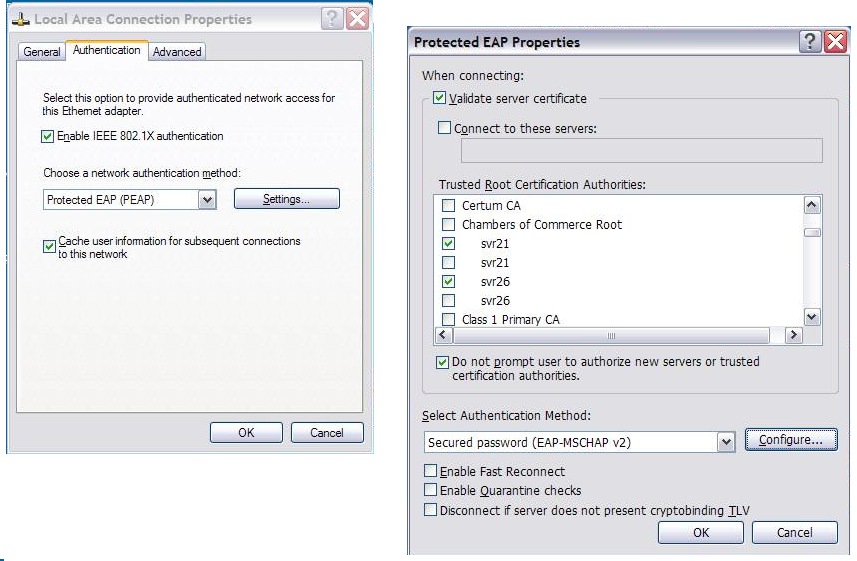Close the Protected EAP Properties dialog
Viewport: 857px width, 561px height.
835,42
